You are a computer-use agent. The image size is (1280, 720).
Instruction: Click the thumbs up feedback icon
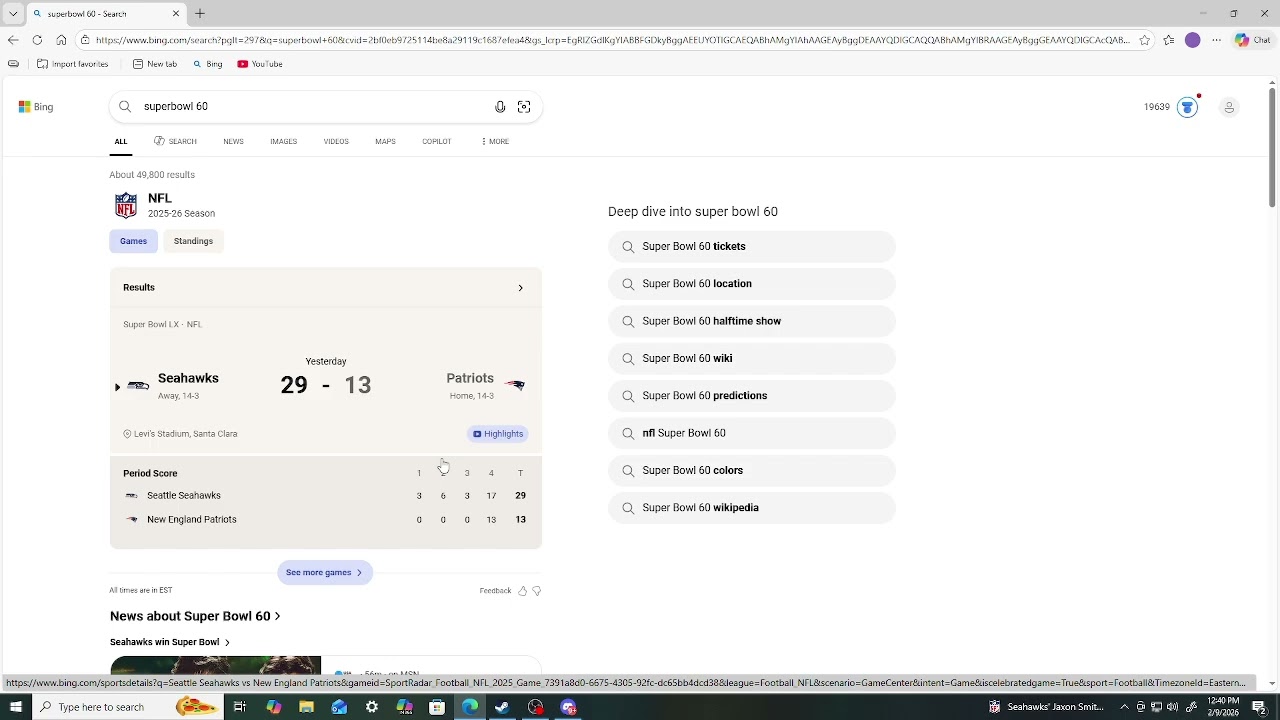tap(522, 591)
